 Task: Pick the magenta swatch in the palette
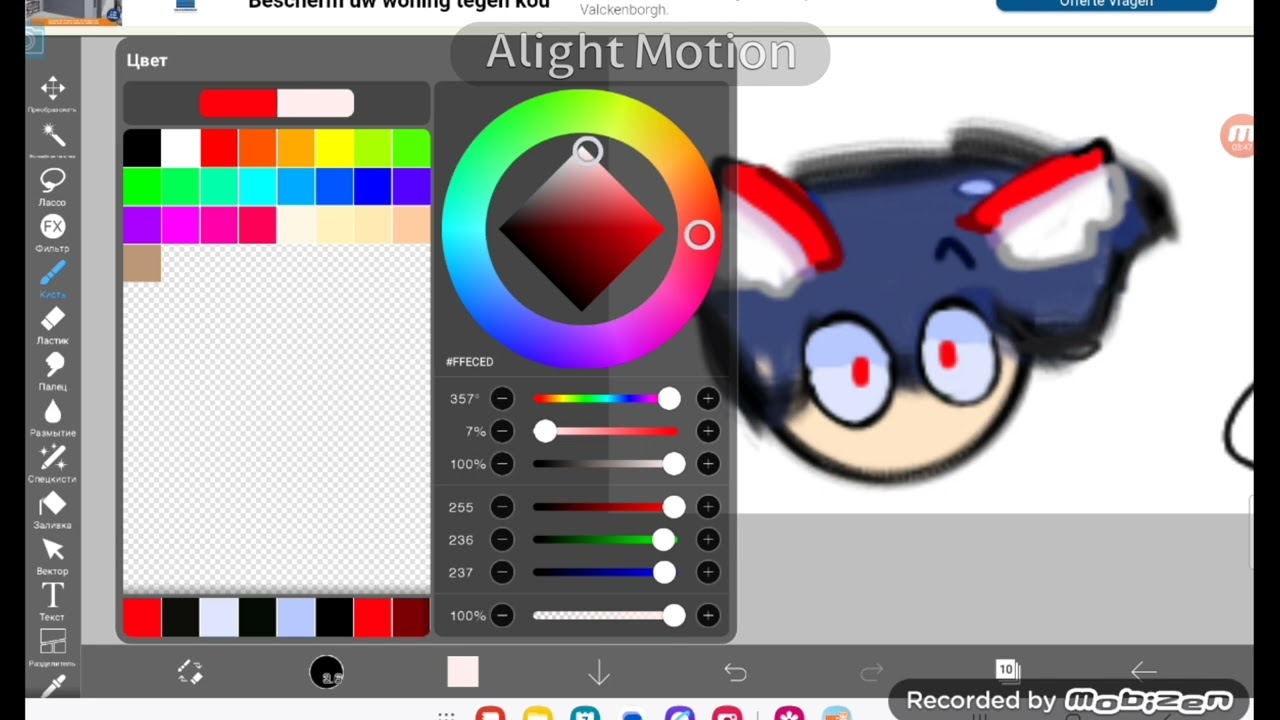(x=181, y=225)
